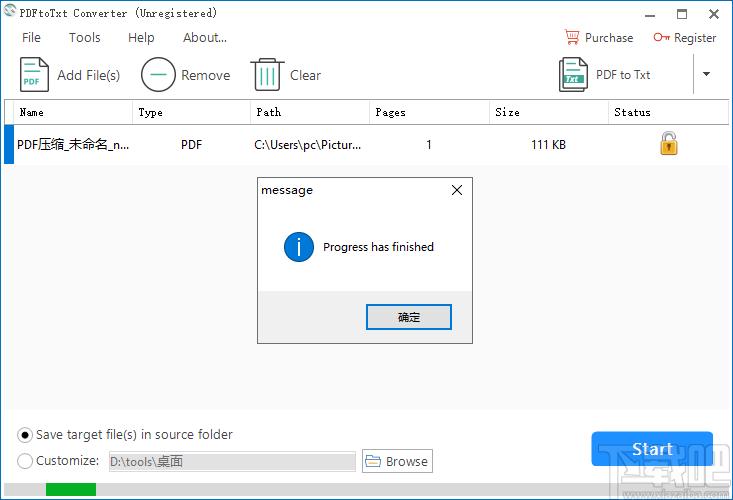Click the unlocked padlock status icon
Screen dimensions: 733x500
point(669,143)
